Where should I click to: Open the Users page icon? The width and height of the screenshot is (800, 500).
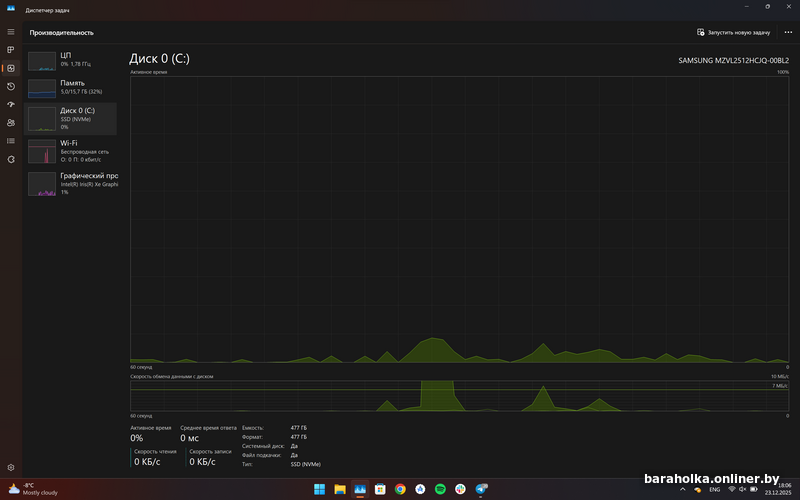(x=11, y=123)
